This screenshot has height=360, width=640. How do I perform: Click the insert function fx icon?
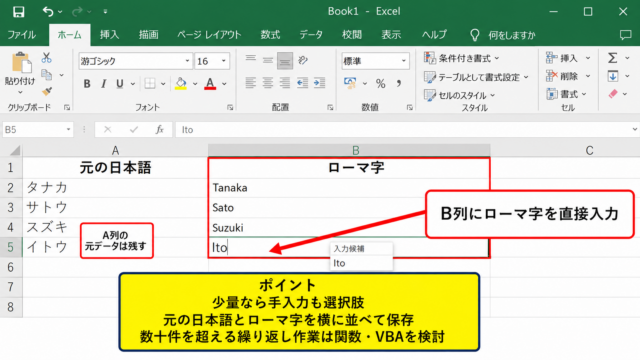pyautogui.click(x=159, y=130)
